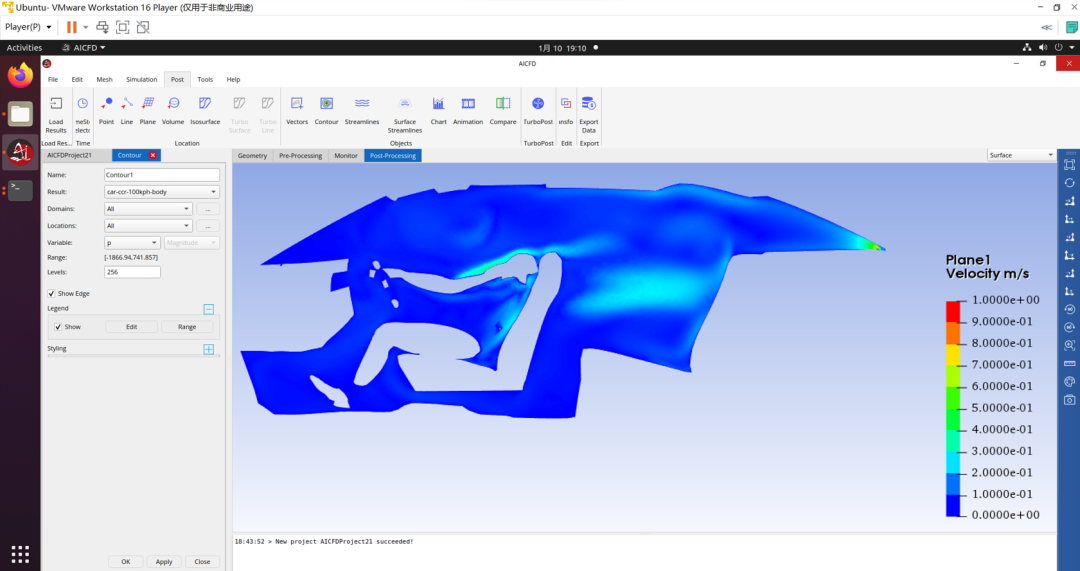
Task: Click the Levels input field
Action: click(x=132, y=272)
